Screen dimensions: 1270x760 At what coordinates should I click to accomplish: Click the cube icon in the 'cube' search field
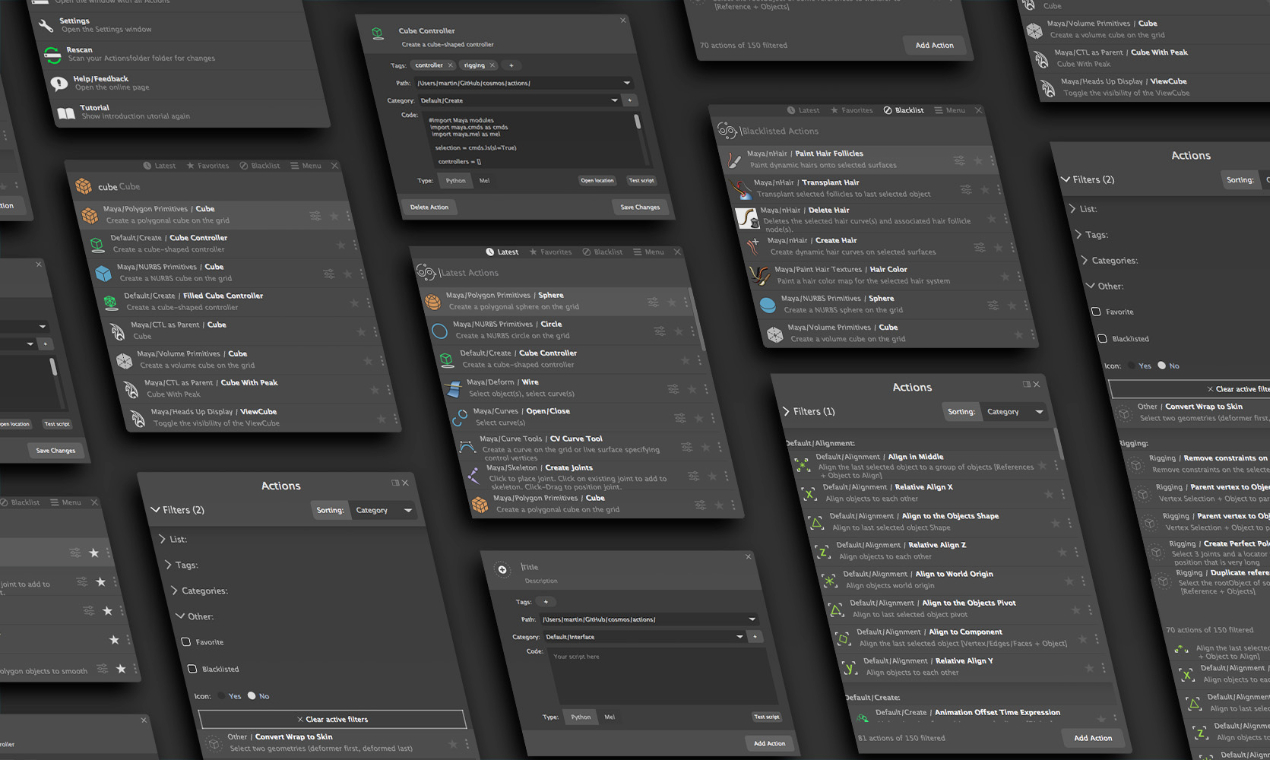[x=82, y=186]
